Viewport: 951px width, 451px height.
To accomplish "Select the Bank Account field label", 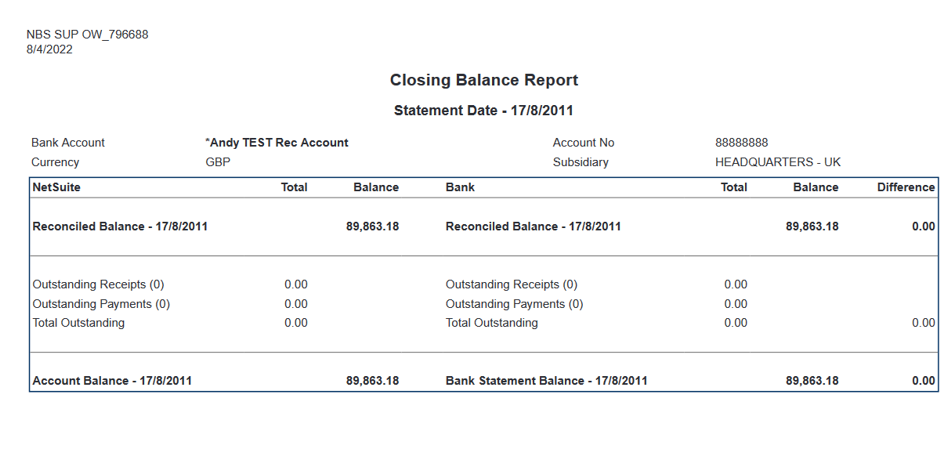I will 68,143.
